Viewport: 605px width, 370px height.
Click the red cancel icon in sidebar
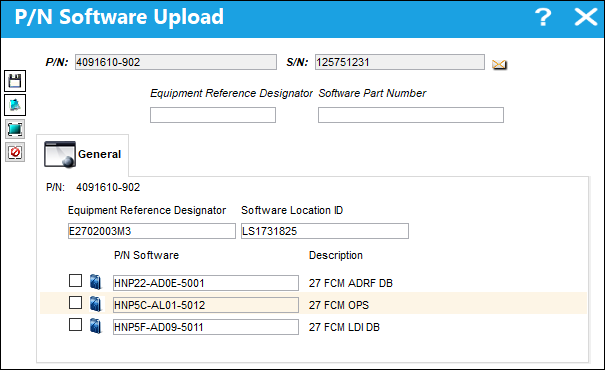point(15,152)
